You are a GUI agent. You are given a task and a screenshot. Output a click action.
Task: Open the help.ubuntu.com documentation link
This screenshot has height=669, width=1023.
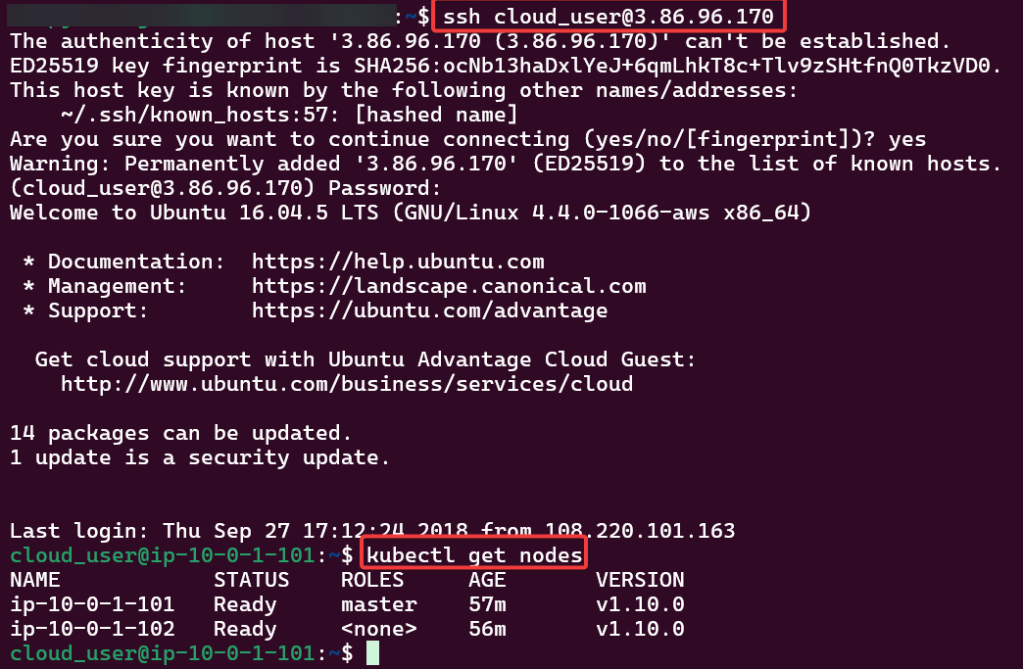coord(398,262)
